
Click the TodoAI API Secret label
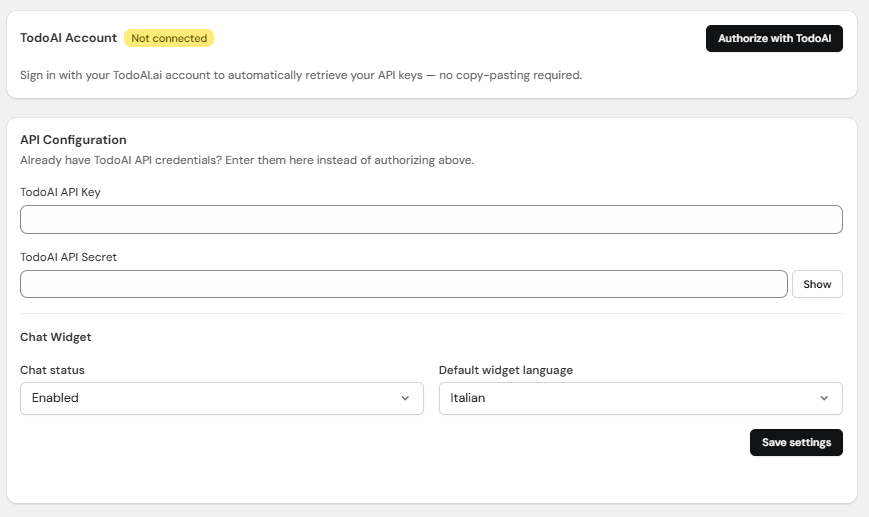coord(68,257)
